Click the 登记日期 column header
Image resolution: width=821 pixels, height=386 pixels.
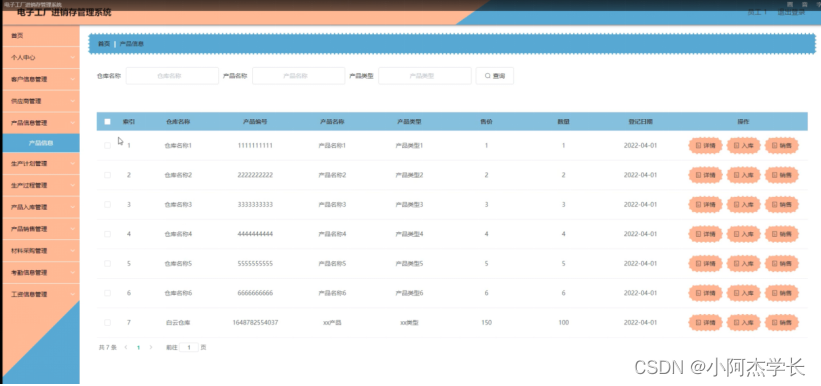pos(640,122)
